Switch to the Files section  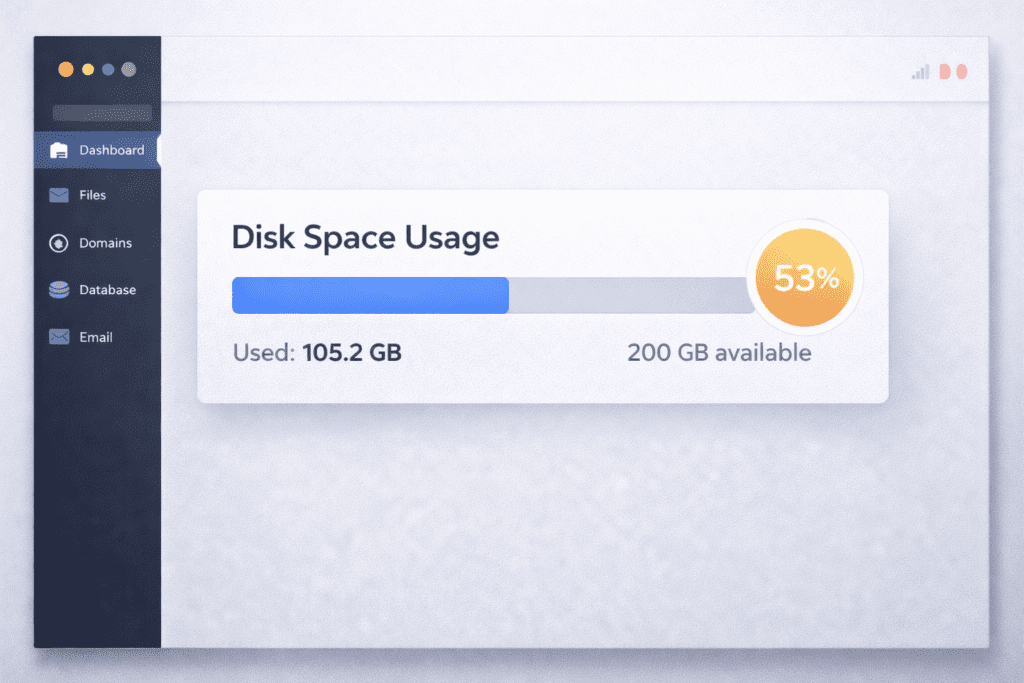tap(95, 195)
